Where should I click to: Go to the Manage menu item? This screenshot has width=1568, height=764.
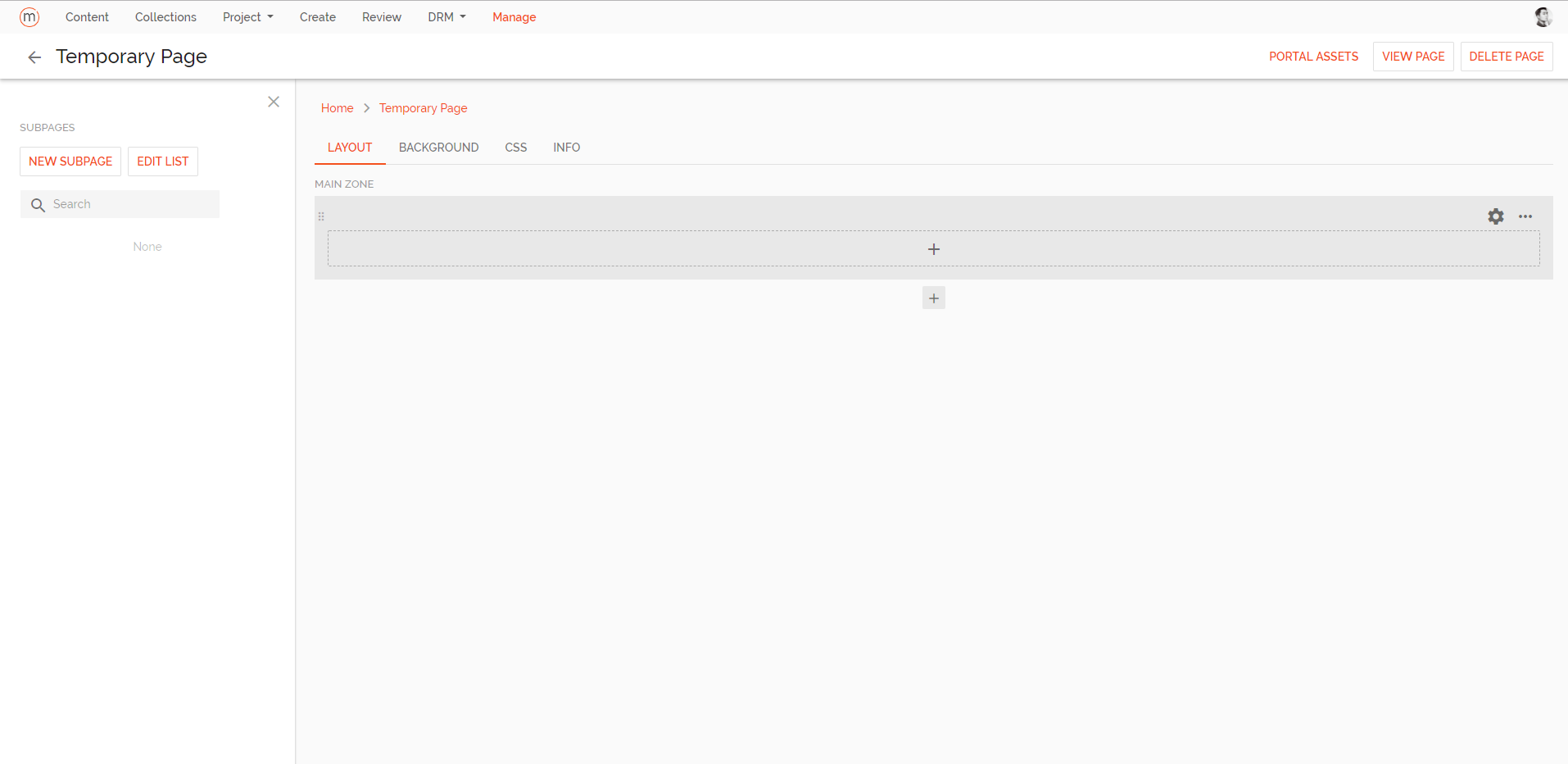coord(514,16)
